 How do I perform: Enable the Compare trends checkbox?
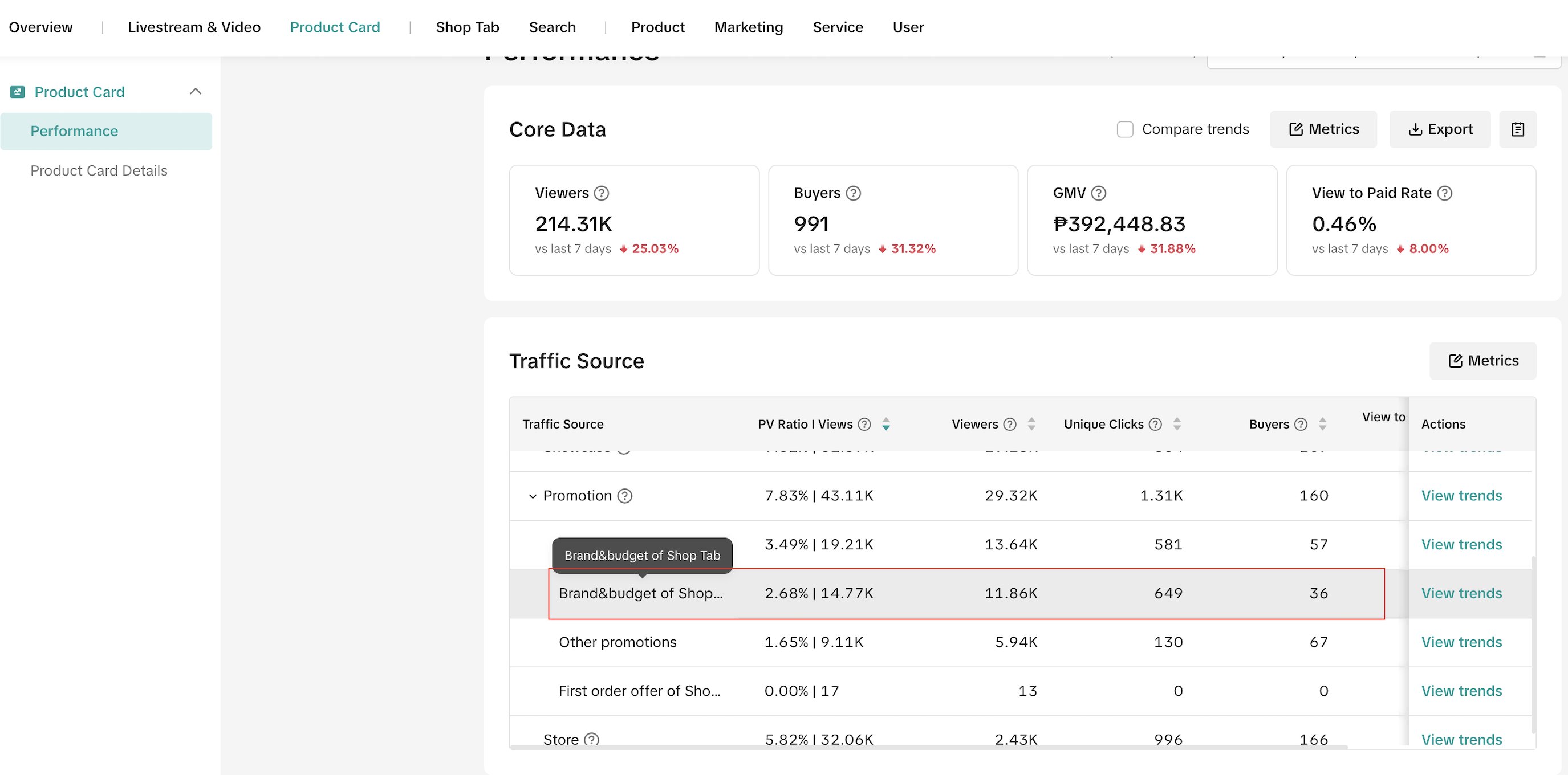click(x=1125, y=129)
